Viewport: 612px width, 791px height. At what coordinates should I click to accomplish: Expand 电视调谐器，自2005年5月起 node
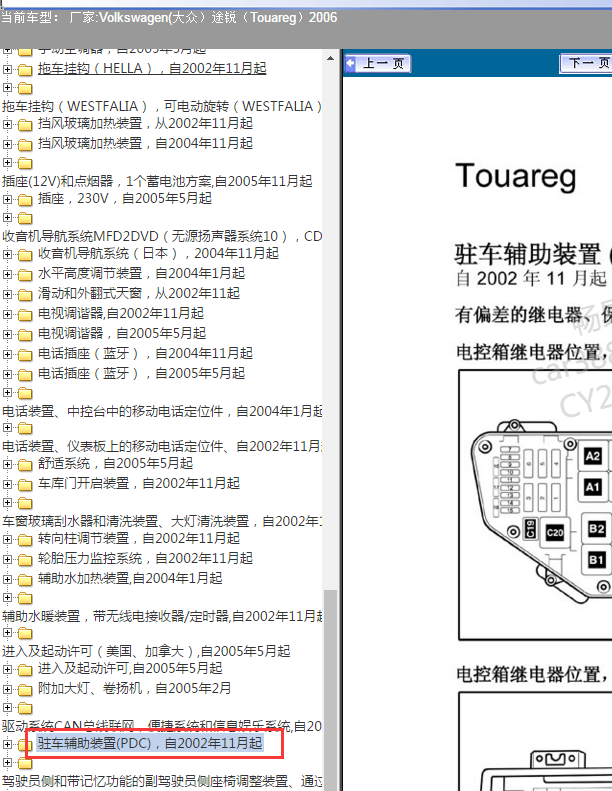coord(7,333)
